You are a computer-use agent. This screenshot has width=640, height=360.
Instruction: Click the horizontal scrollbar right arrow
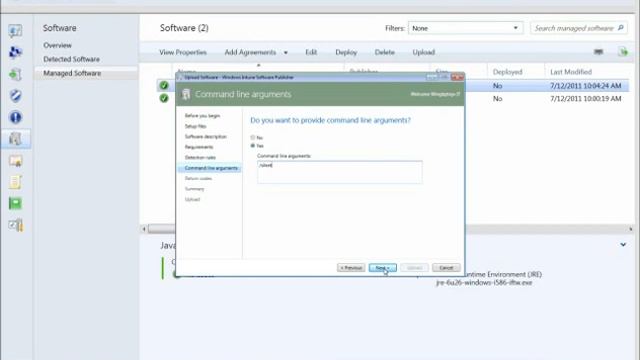[x=631, y=229]
